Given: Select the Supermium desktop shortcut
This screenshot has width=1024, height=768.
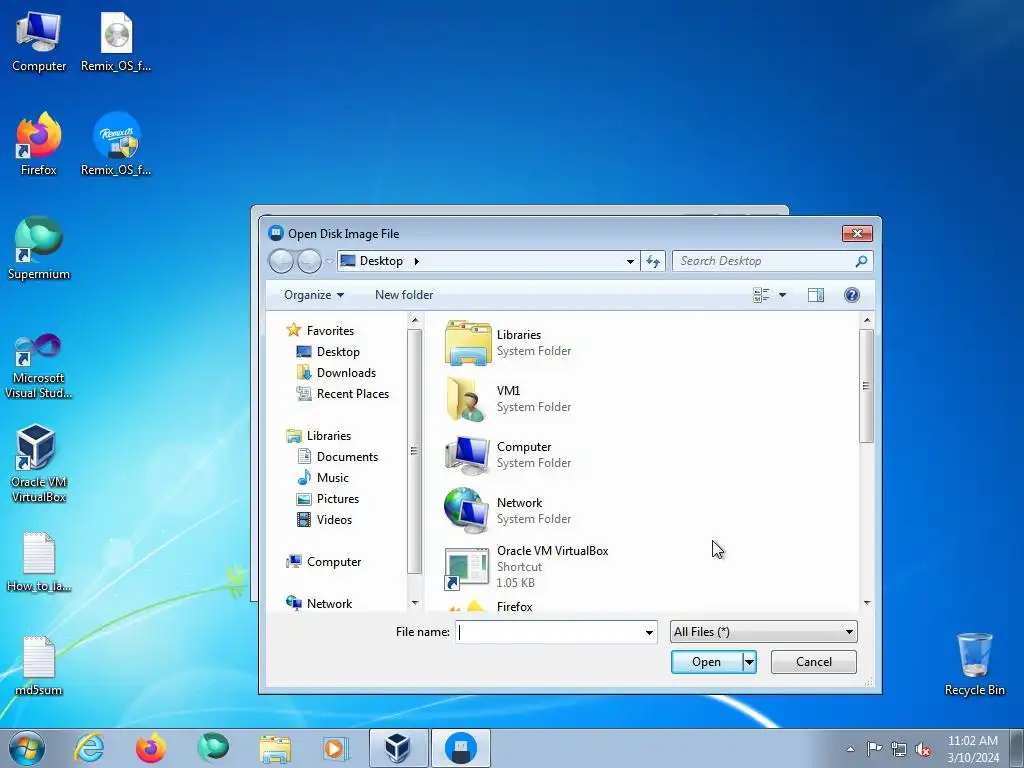Looking at the screenshot, I should 39,248.
